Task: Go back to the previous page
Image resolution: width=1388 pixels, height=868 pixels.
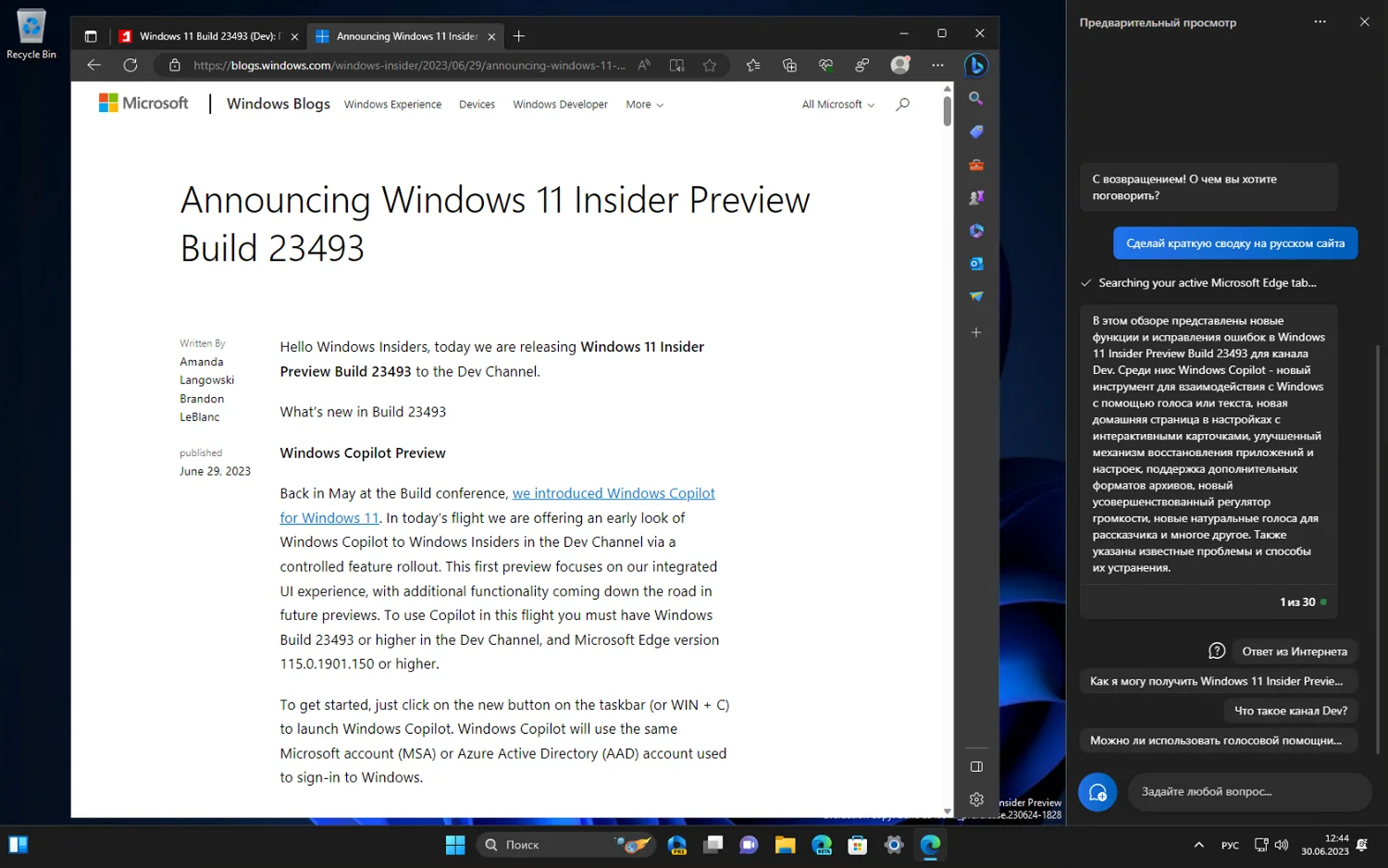Action: 93,65
